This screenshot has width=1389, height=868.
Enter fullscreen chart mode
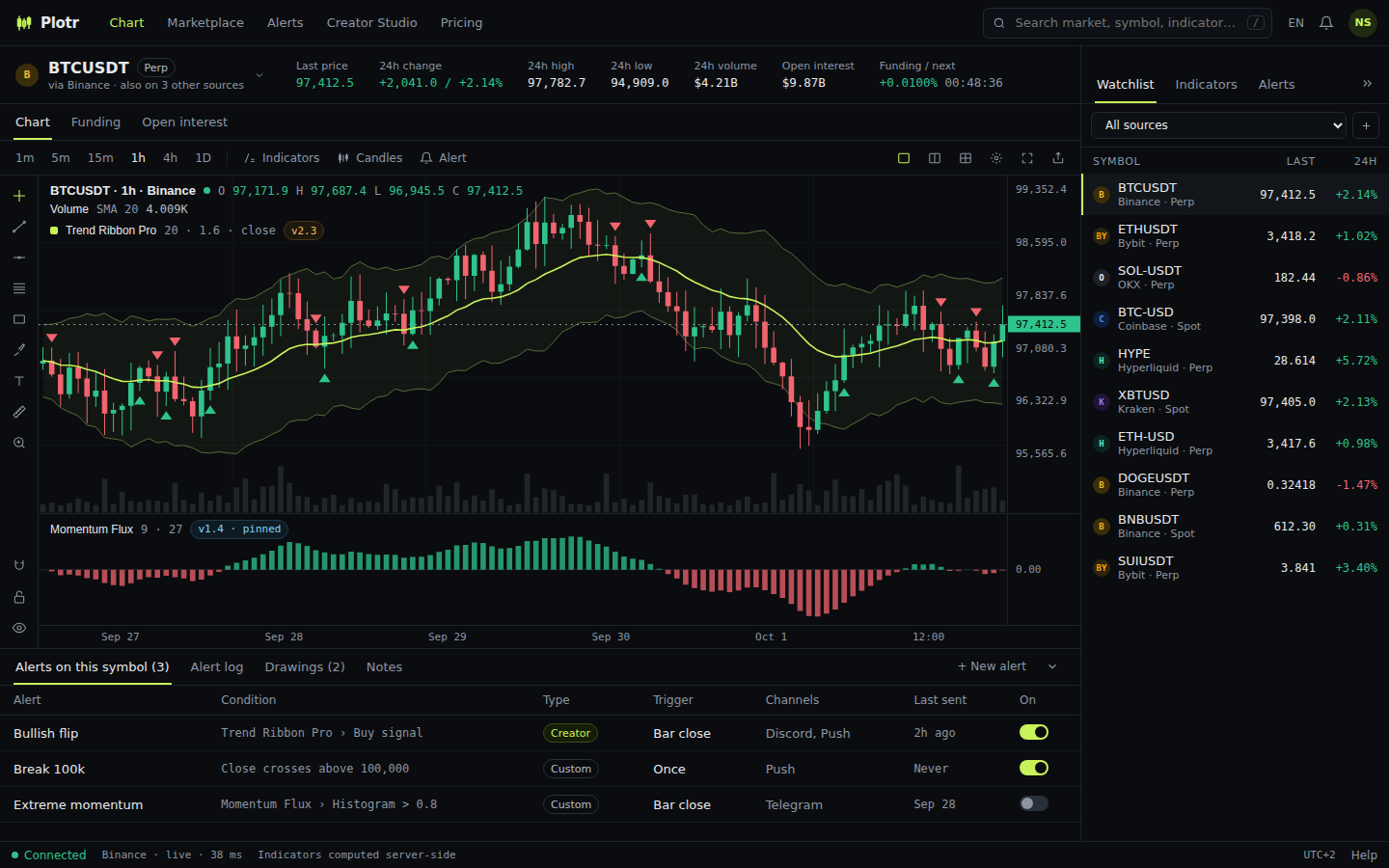click(x=1027, y=158)
